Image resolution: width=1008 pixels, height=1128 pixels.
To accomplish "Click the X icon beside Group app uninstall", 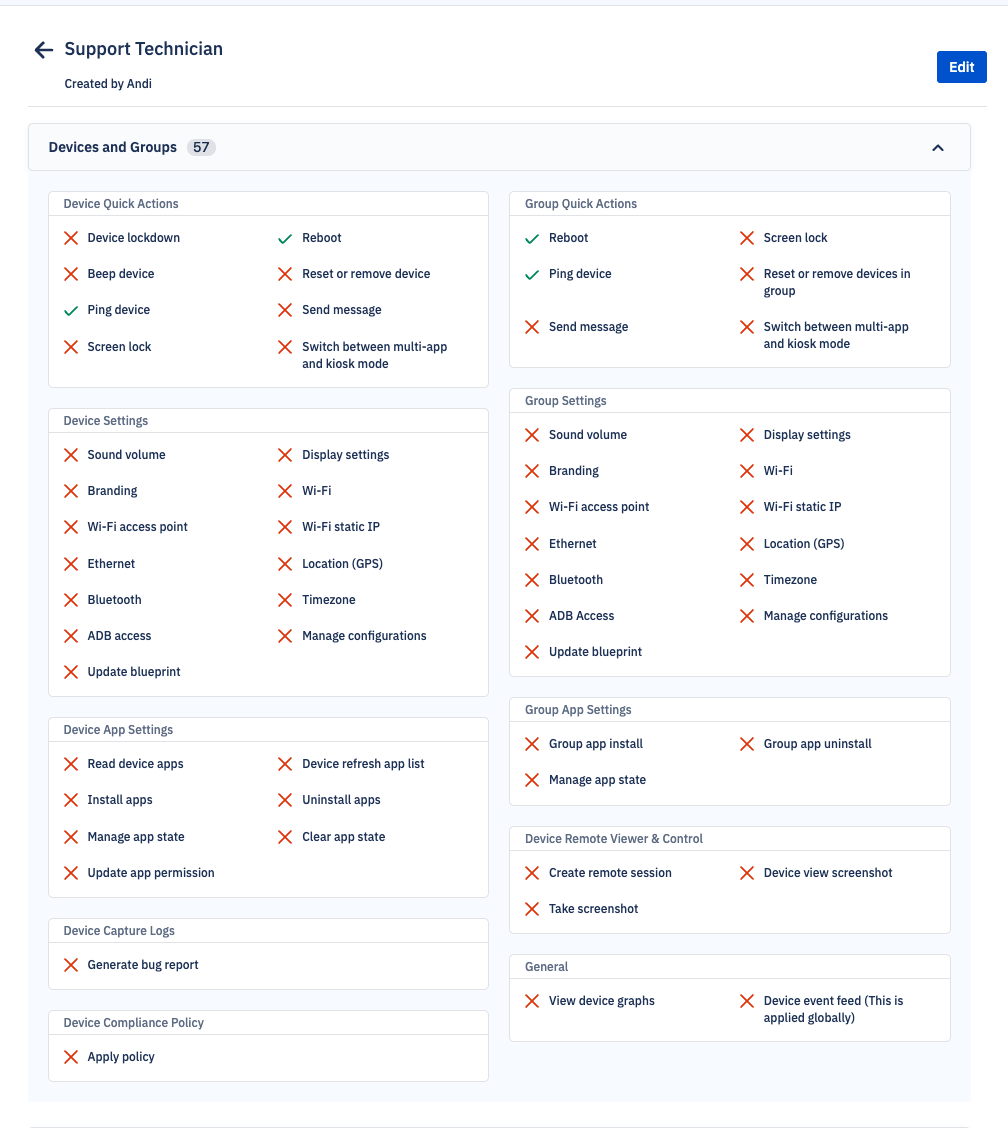I will click(x=747, y=744).
